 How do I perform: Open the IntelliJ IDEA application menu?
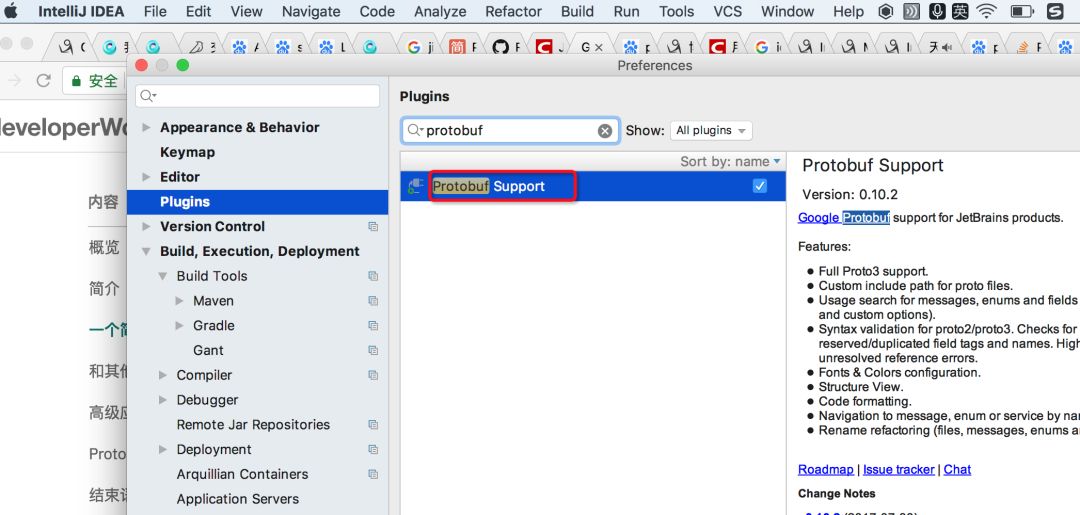pyautogui.click(x=81, y=12)
